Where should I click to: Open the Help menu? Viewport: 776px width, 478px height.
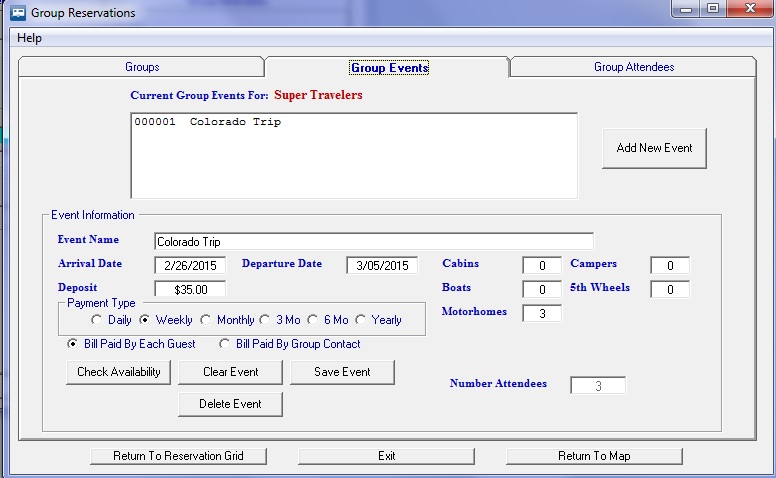click(x=29, y=38)
